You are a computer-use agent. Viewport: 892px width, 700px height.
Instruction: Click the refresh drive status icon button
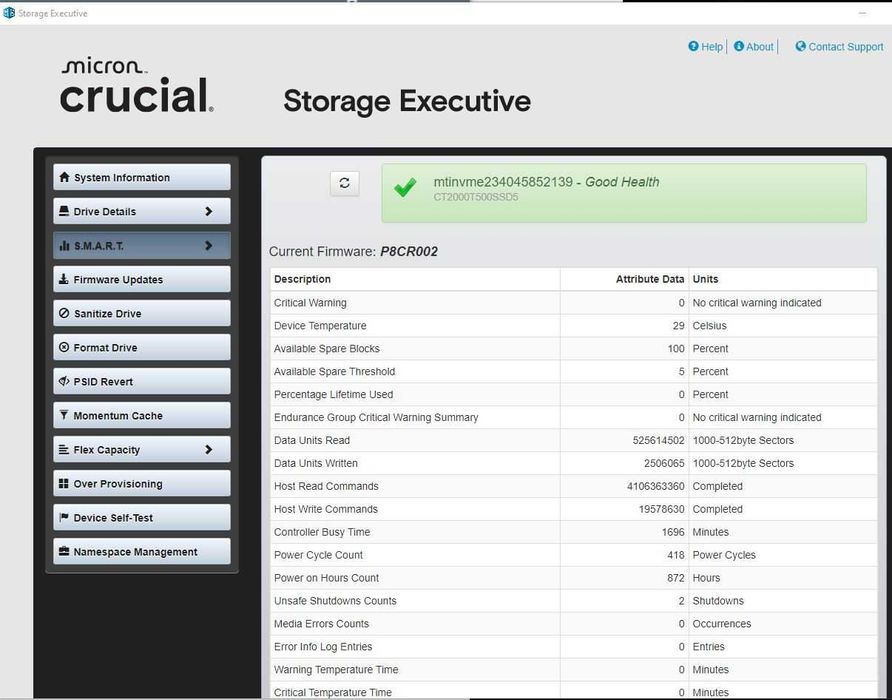coord(344,183)
